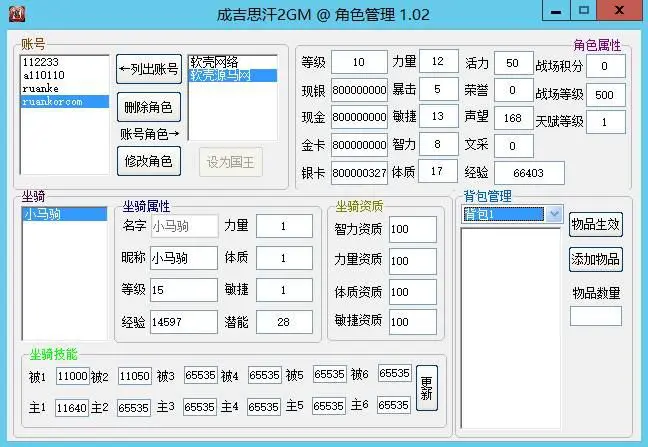
Task: Click the 被6 skill field
Action: [395, 373]
